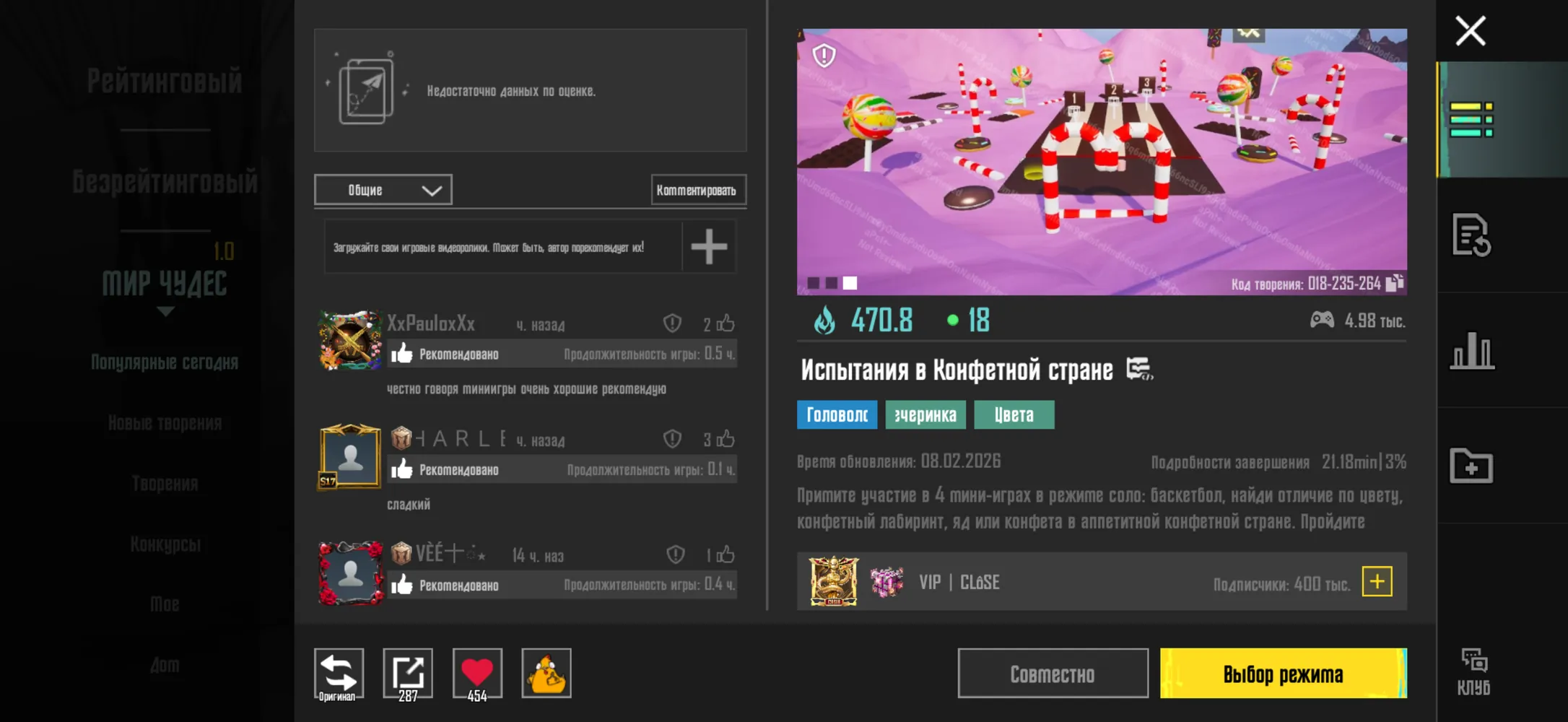The width and height of the screenshot is (1568, 722).
Task: Close the creation details panel
Action: [x=1471, y=31]
